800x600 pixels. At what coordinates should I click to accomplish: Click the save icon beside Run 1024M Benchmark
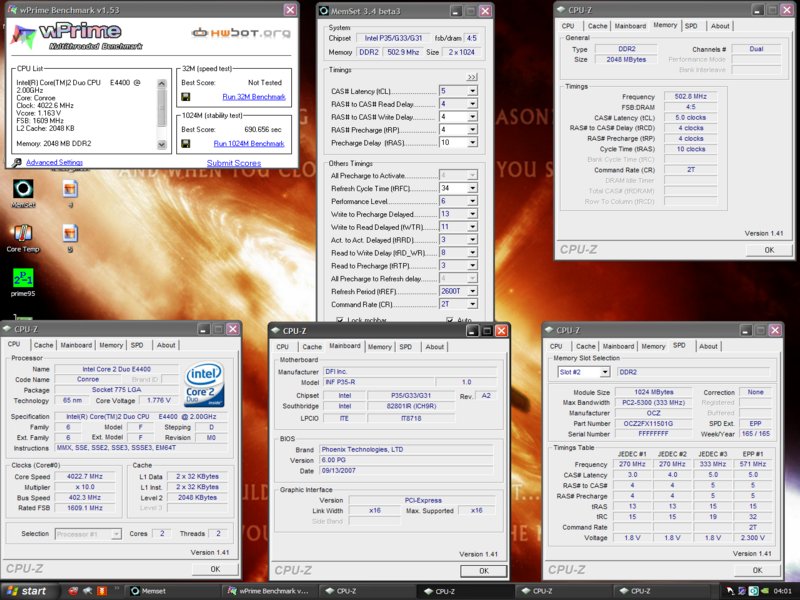tap(186, 143)
